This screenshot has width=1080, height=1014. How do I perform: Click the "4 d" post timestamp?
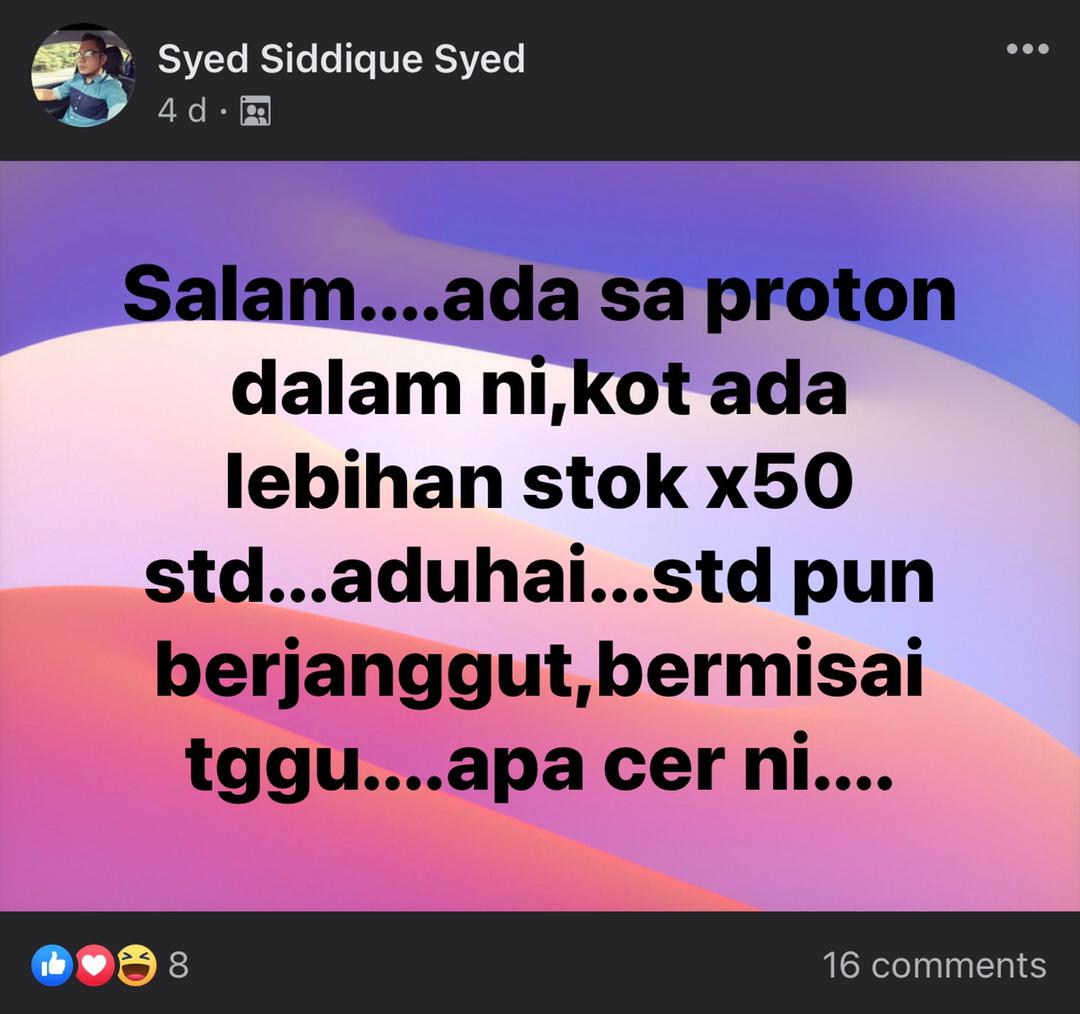click(x=182, y=111)
